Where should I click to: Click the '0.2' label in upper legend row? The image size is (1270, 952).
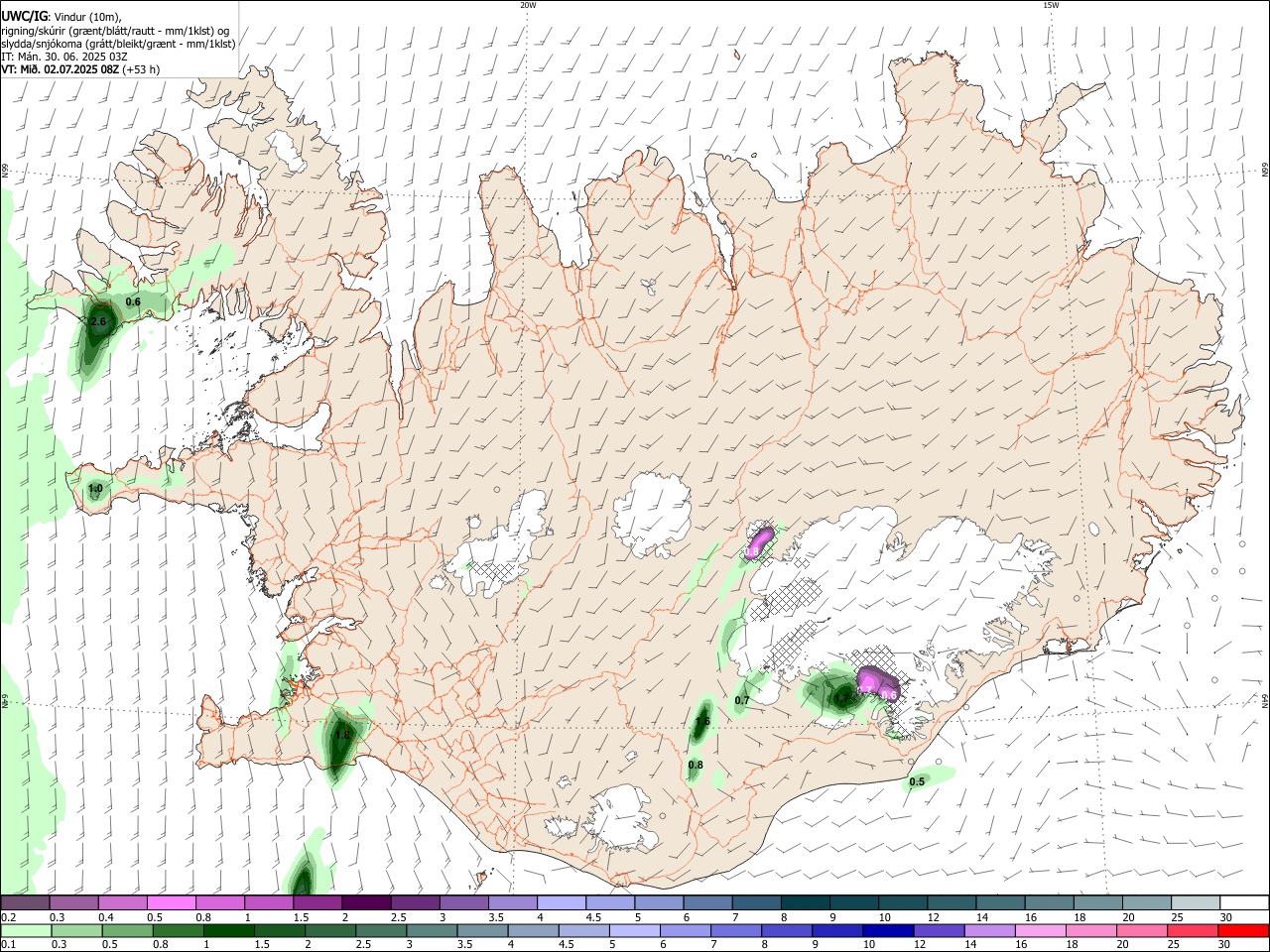[x=8, y=916]
